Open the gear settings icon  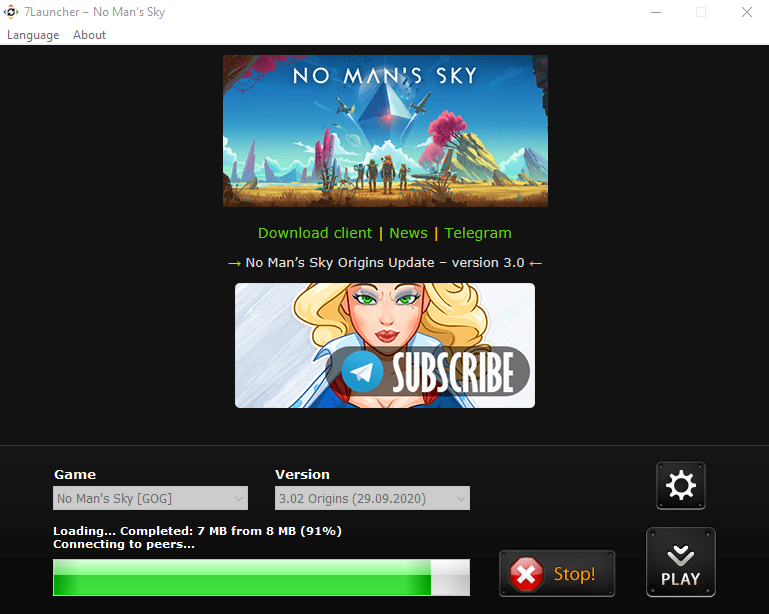tap(681, 486)
